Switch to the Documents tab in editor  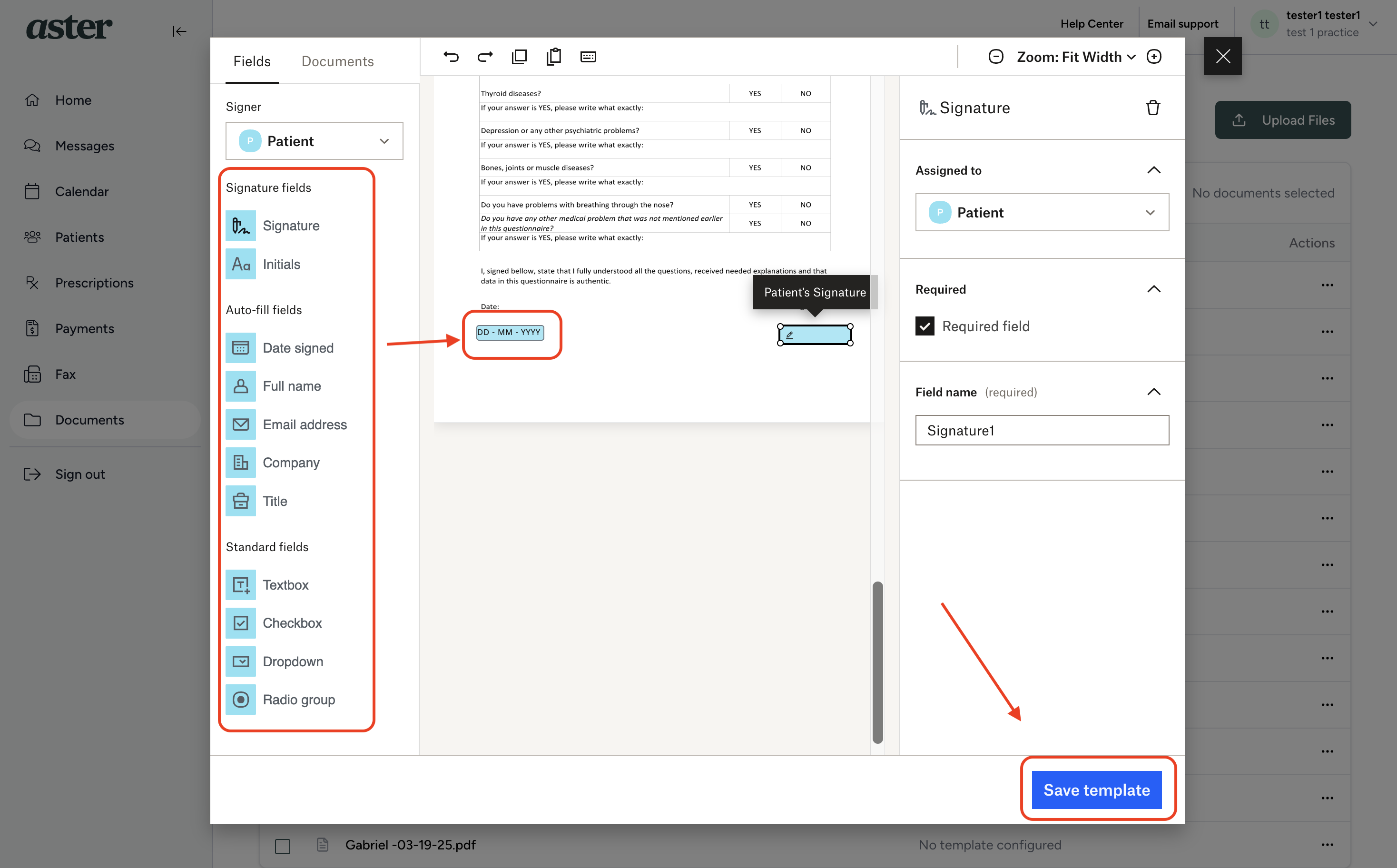337,61
